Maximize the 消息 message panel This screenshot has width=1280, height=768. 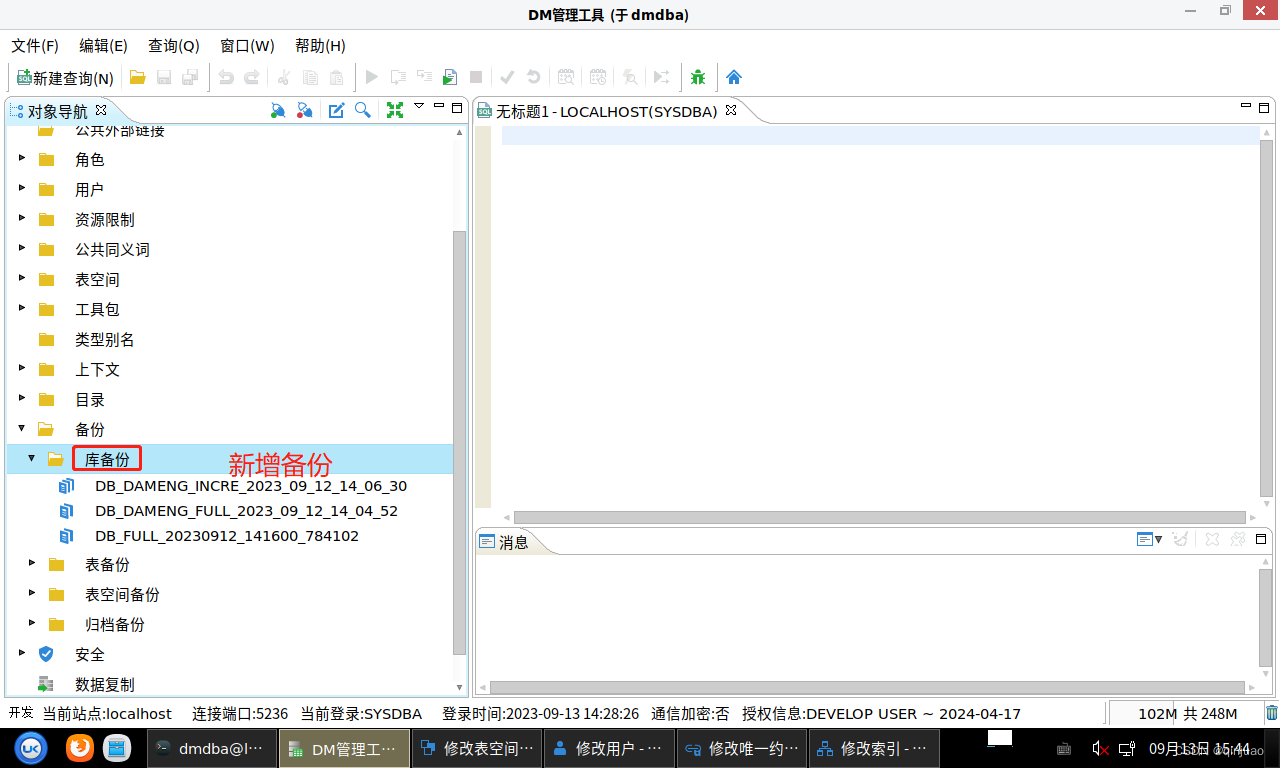tap(1263, 537)
